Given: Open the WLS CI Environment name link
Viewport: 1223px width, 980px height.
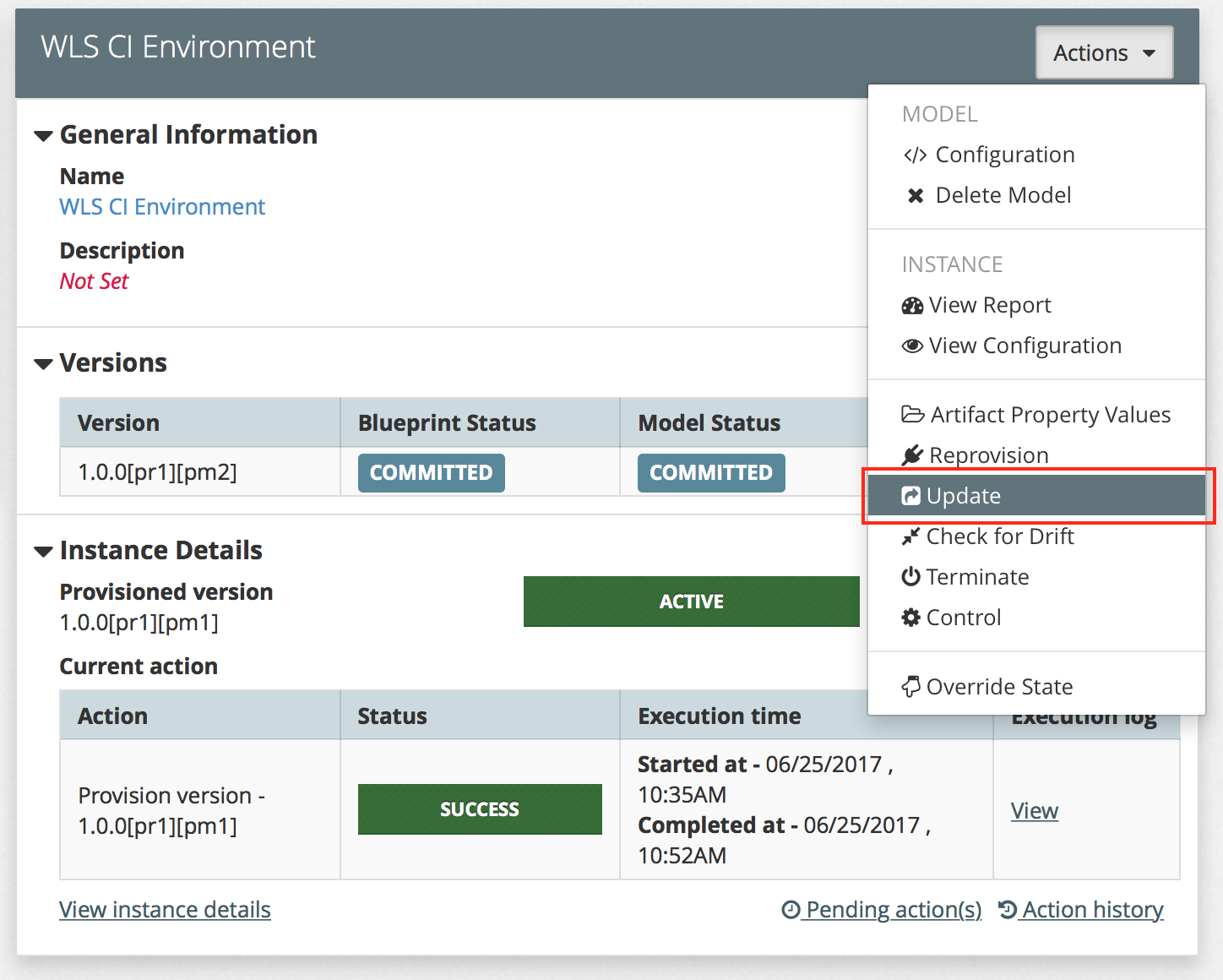Looking at the screenshot, I should coord(162,207).
